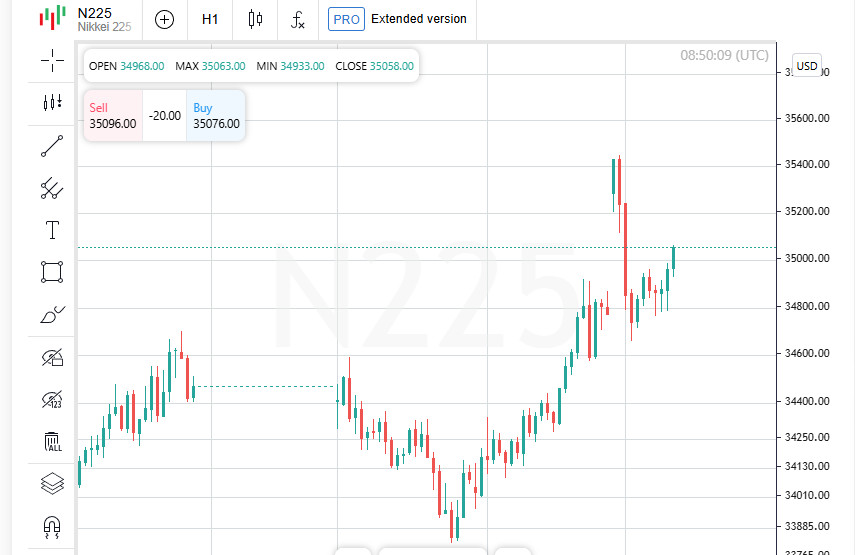Open the candlestick chart type menu

[x=255, y=19]
